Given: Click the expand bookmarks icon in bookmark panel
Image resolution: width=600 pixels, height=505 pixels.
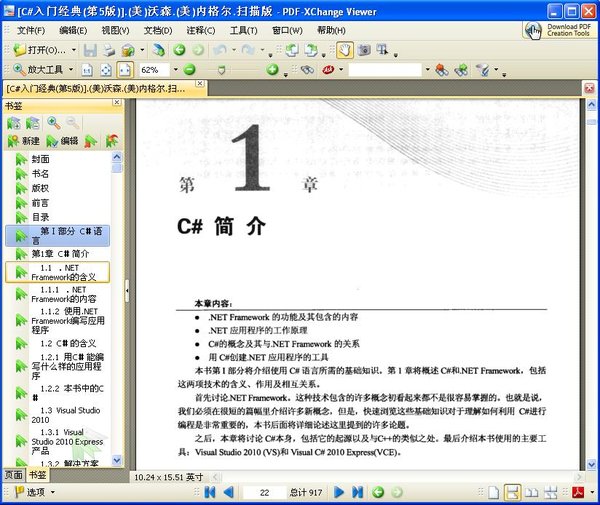Looking at the screenshot, I should (x=14, y=123).
